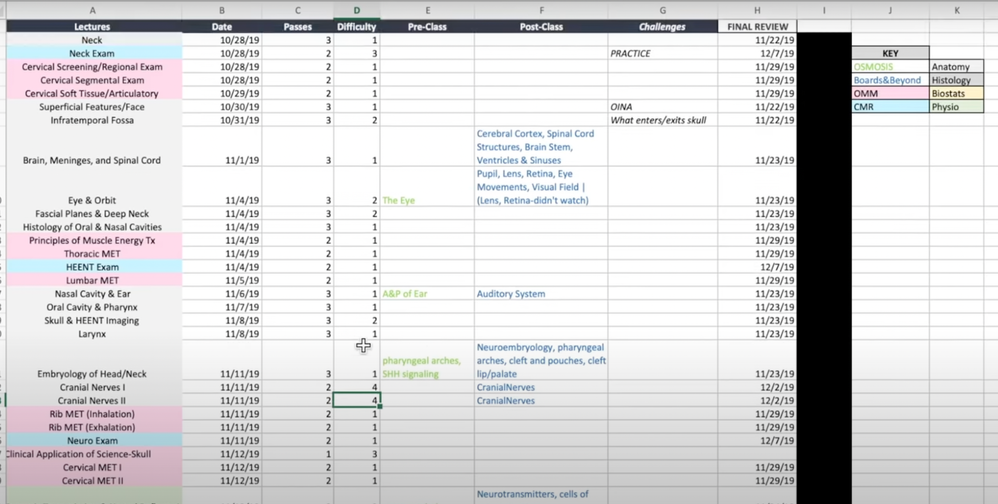Select Embryology of Head/Neck cell

coord(93,361)
